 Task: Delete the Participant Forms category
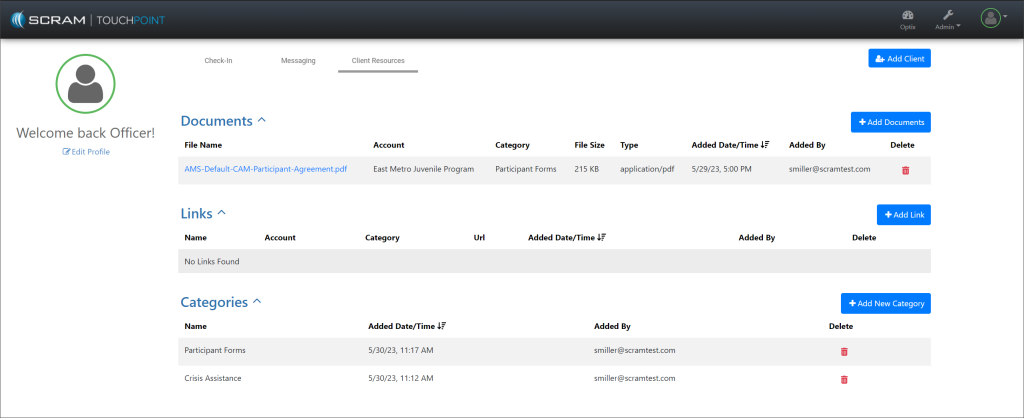(x=843, y=351)
